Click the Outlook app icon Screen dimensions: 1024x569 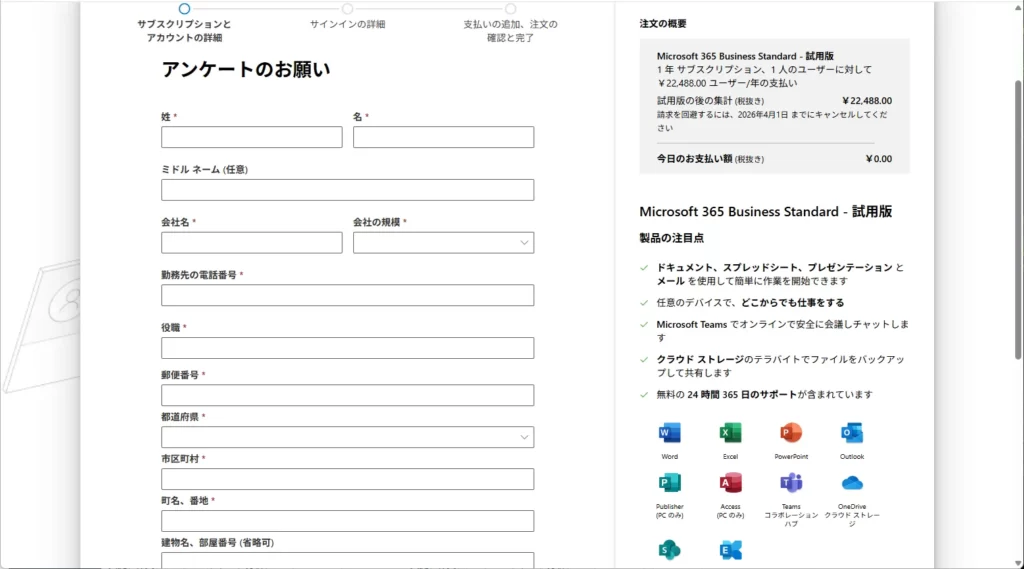[x=852, y=432]
